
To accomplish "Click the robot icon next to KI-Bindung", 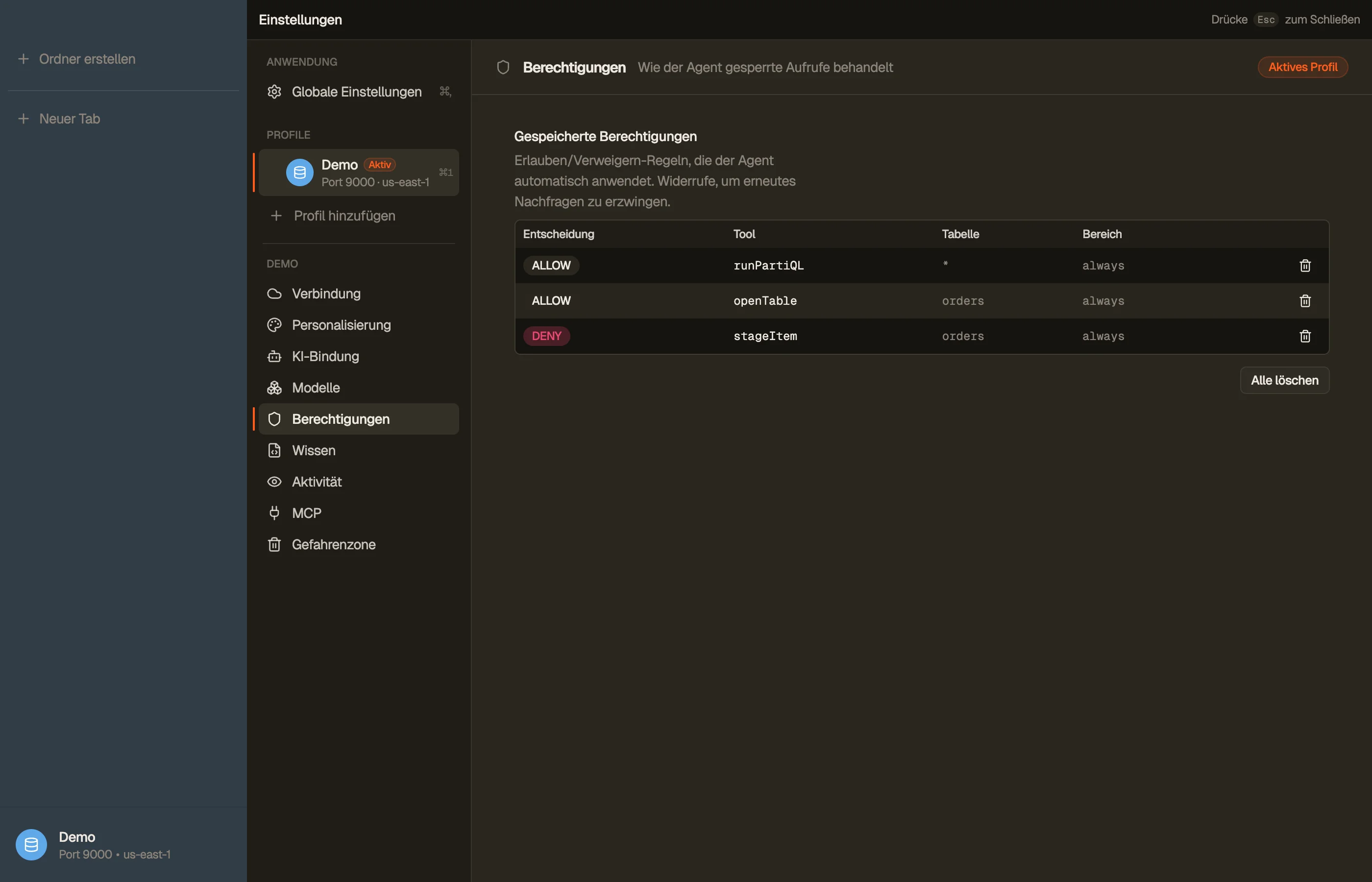I will [274, 356].
